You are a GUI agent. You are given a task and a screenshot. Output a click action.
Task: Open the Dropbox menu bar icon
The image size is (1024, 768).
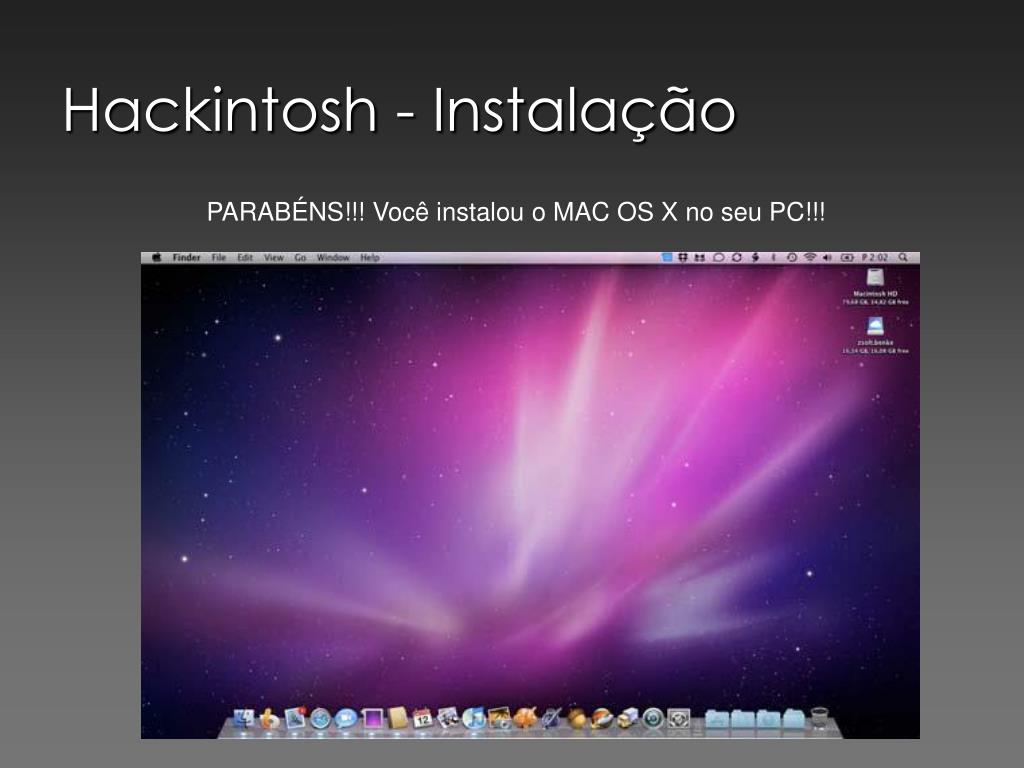683,257
